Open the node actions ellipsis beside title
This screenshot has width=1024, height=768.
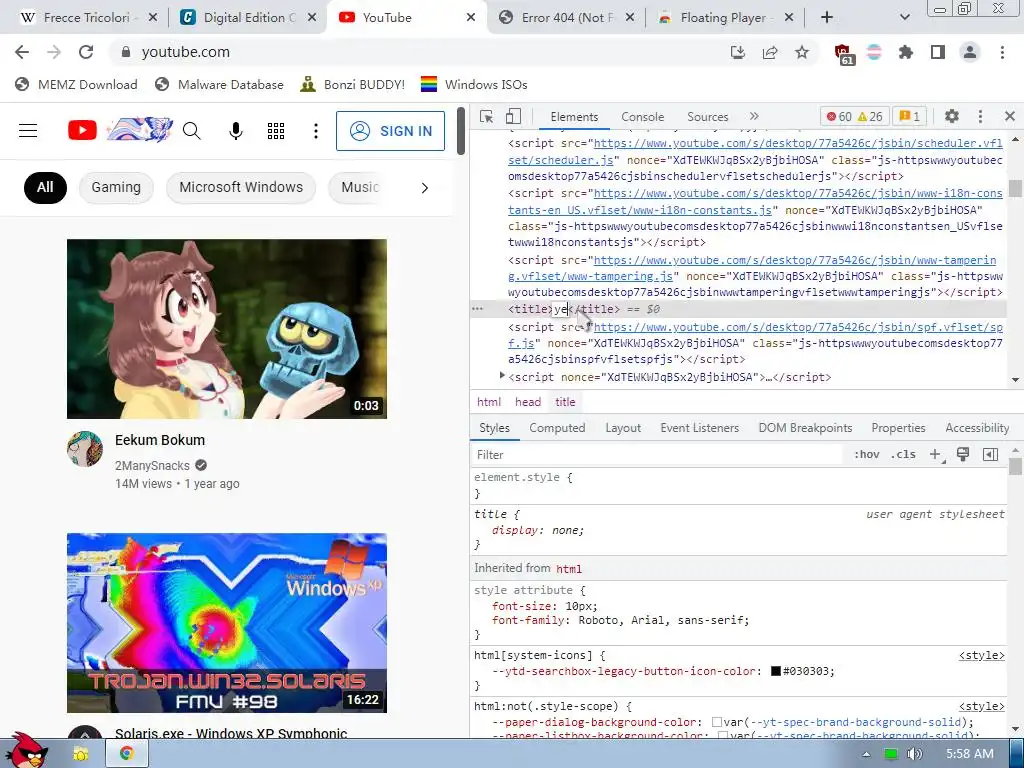477,309
